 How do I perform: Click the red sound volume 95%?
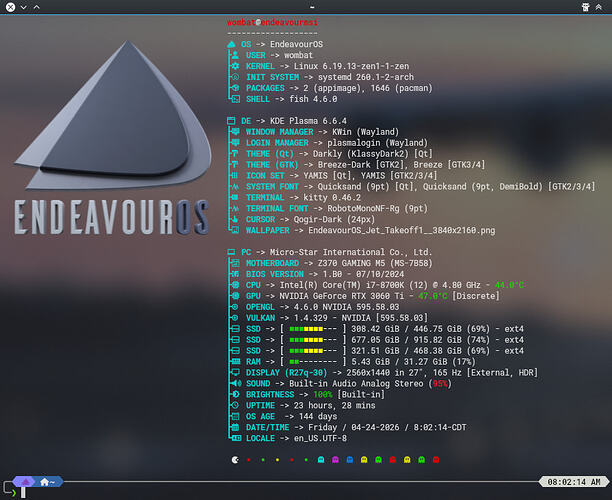440,383
